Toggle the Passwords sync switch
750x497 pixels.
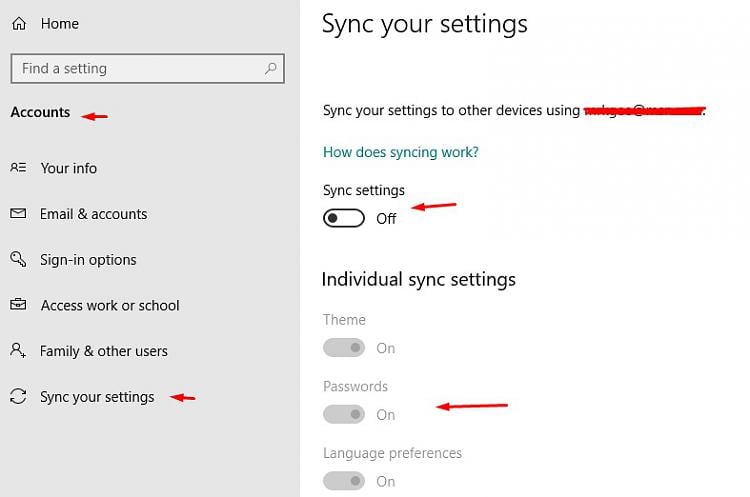coord(343,414)
